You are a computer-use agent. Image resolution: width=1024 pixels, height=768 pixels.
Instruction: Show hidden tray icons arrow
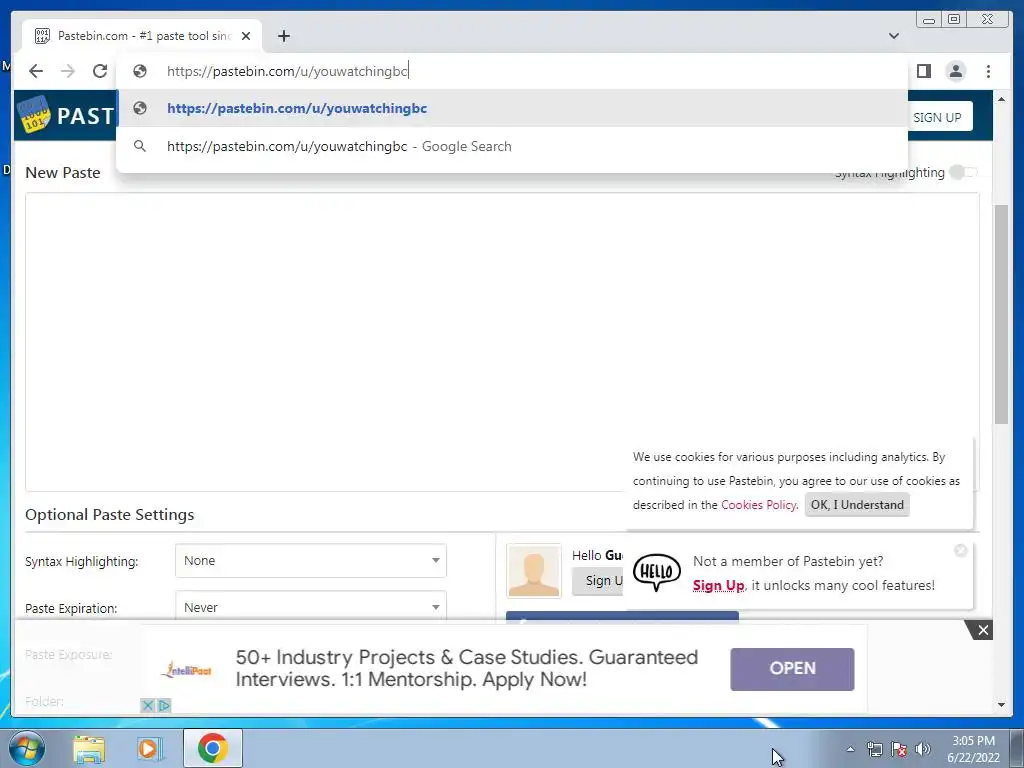click(x=850, y=749)
